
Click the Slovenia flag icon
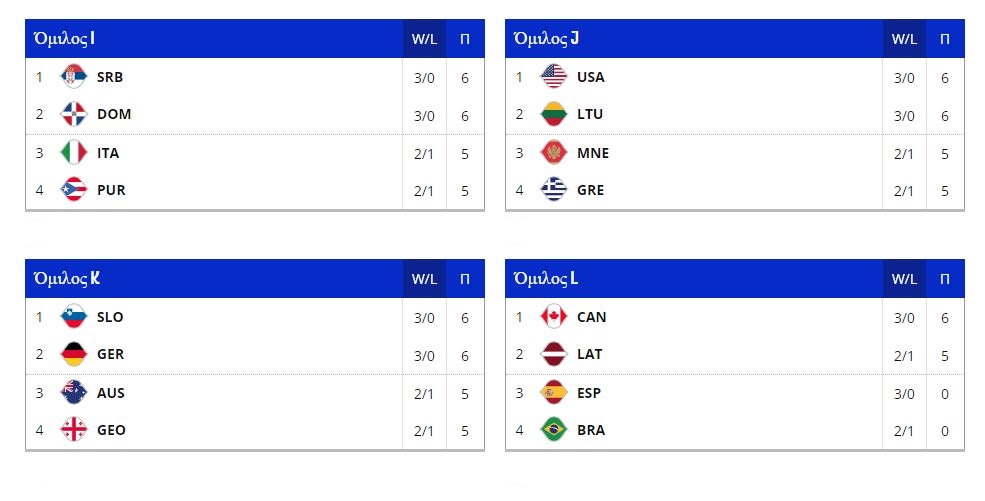click(x=74, y=317)
